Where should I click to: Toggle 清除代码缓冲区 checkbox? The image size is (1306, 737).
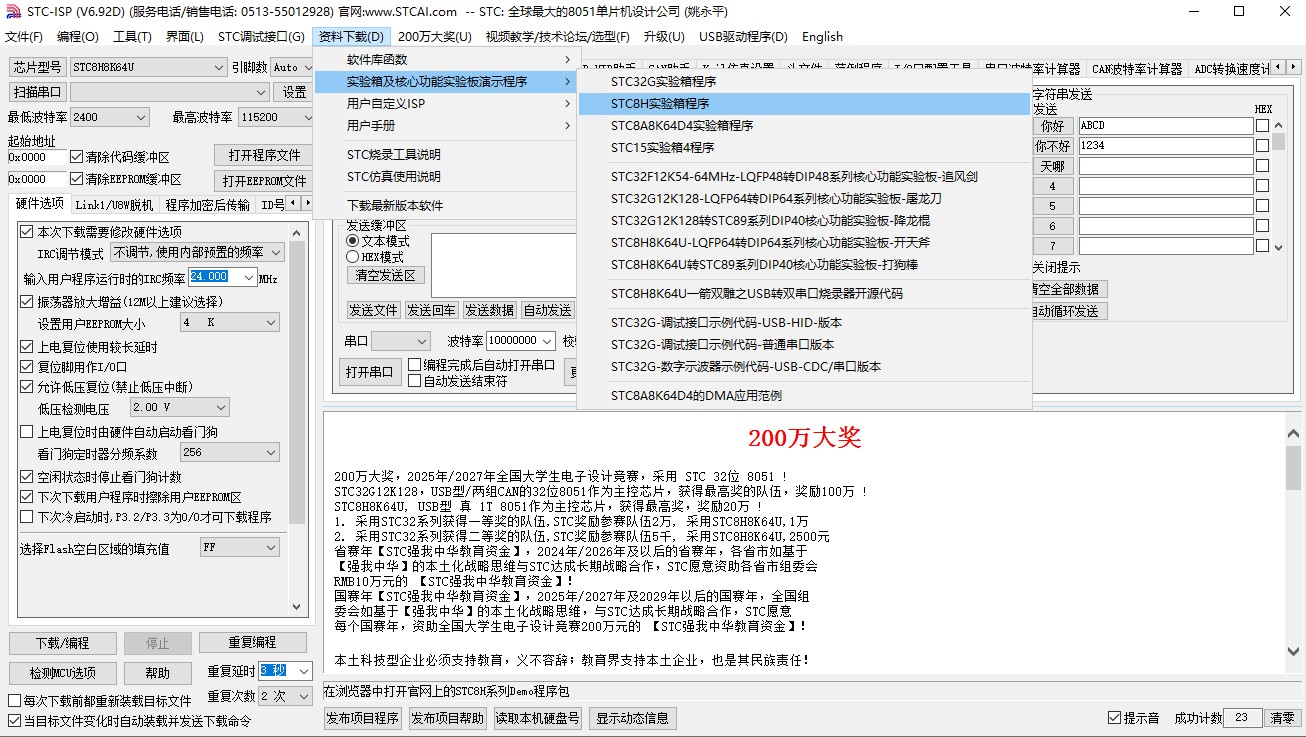point(77,157)
